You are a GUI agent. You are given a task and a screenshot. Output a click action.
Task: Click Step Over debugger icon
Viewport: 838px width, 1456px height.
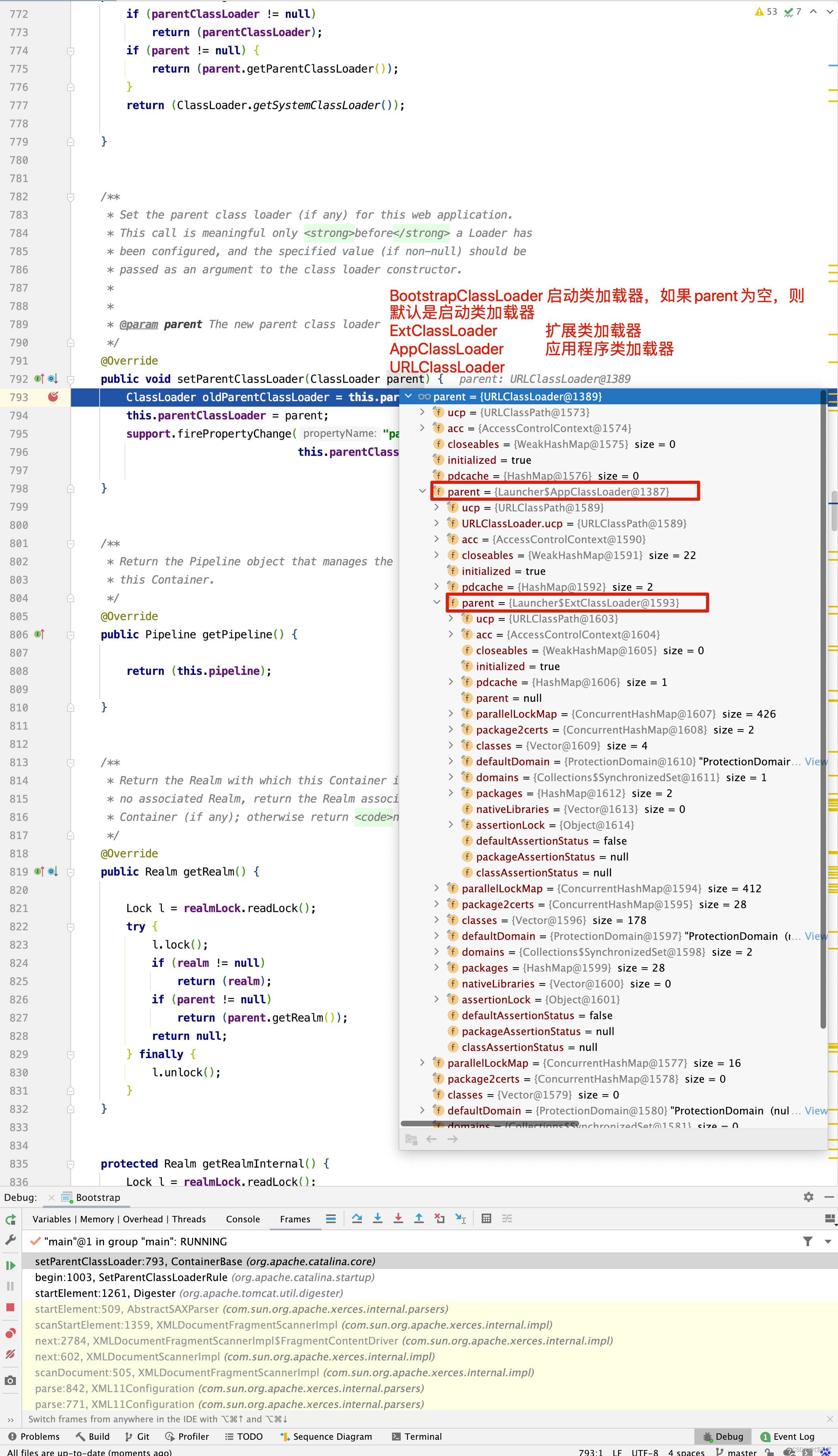point(357,1219)
